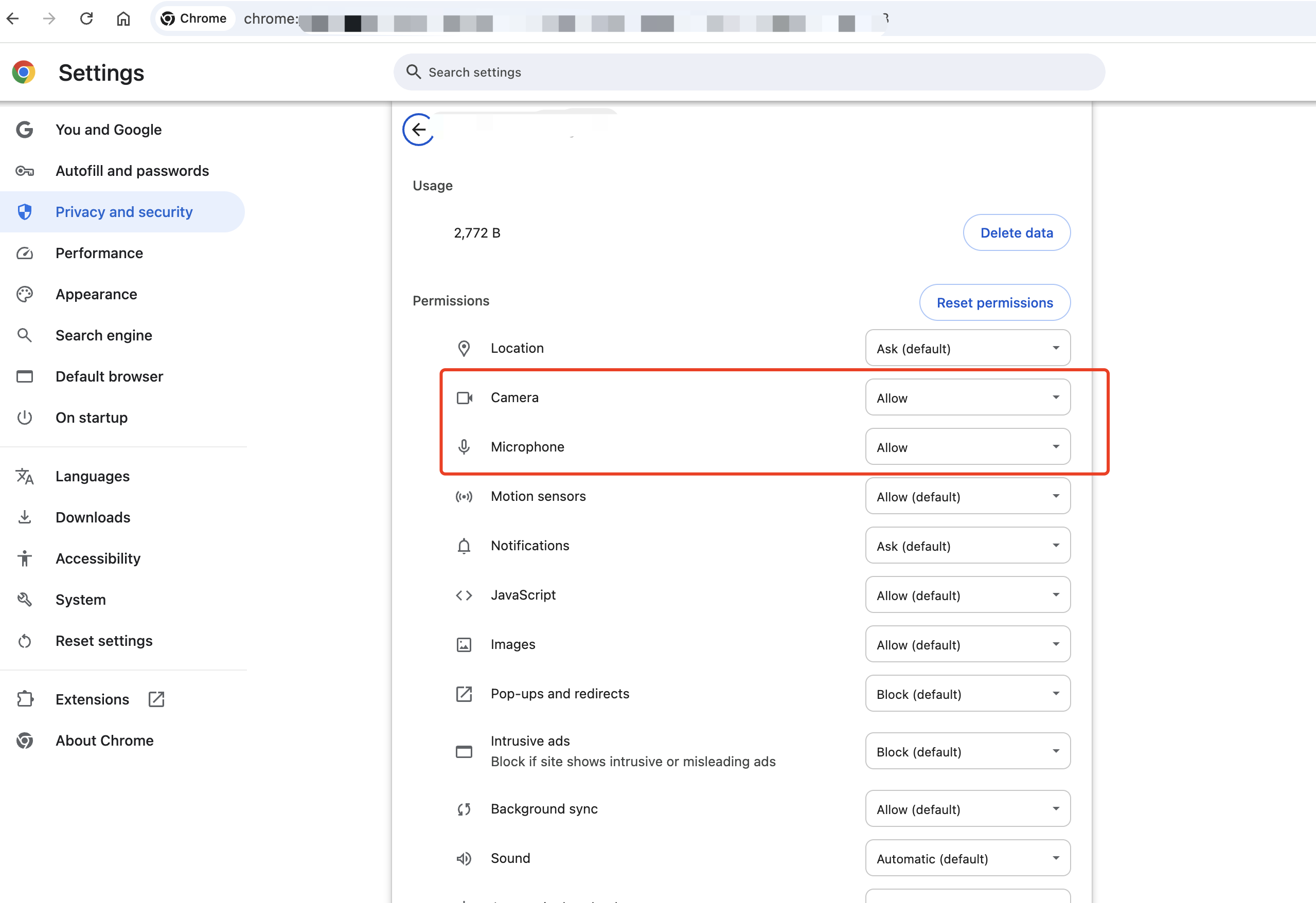Image resolution: width=1316 pixels, height=903 pixels.
Task: Click the accessibility figure icon
Action: click(x=24, y=559)
